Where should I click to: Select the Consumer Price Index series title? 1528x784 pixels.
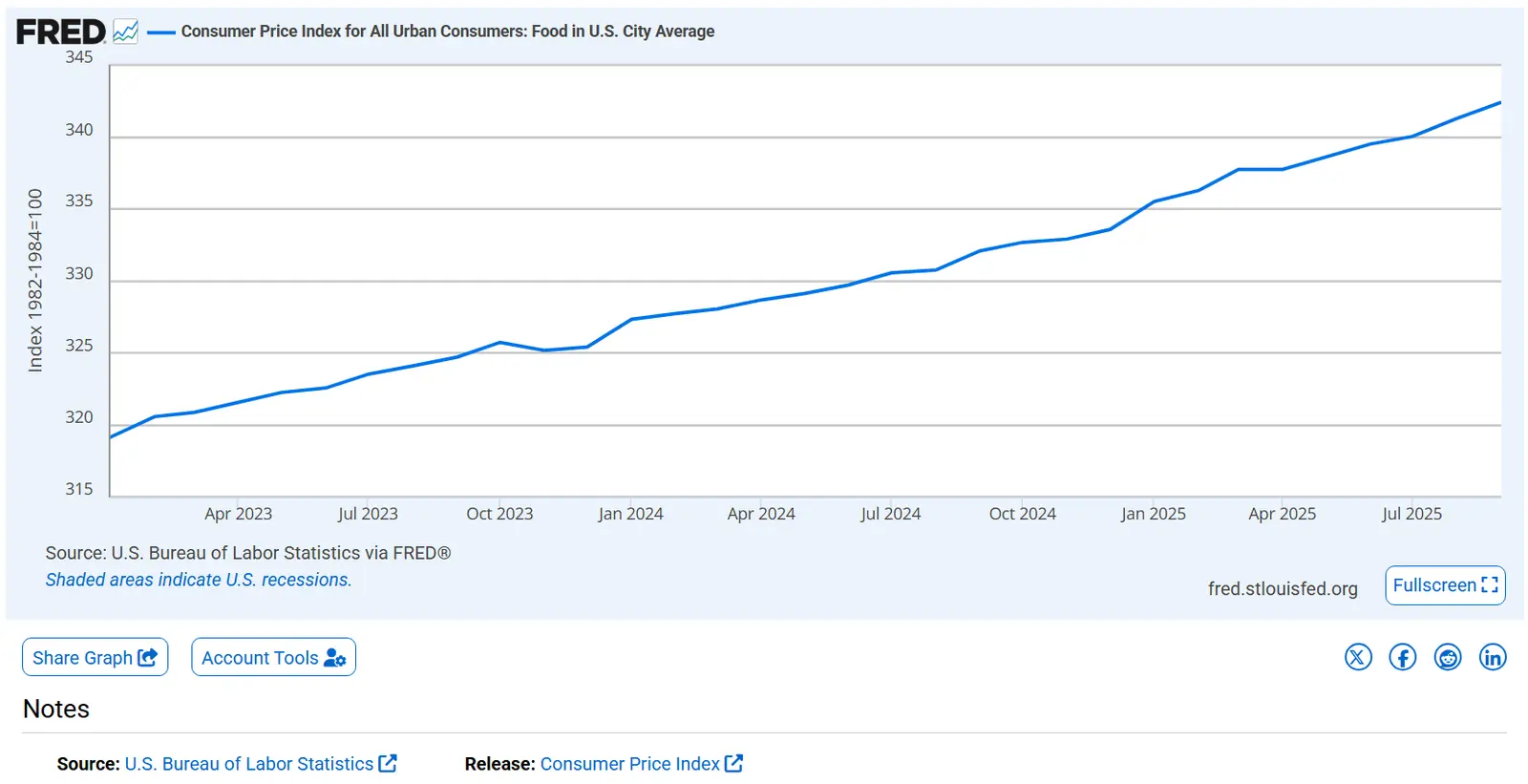point(447,32)
